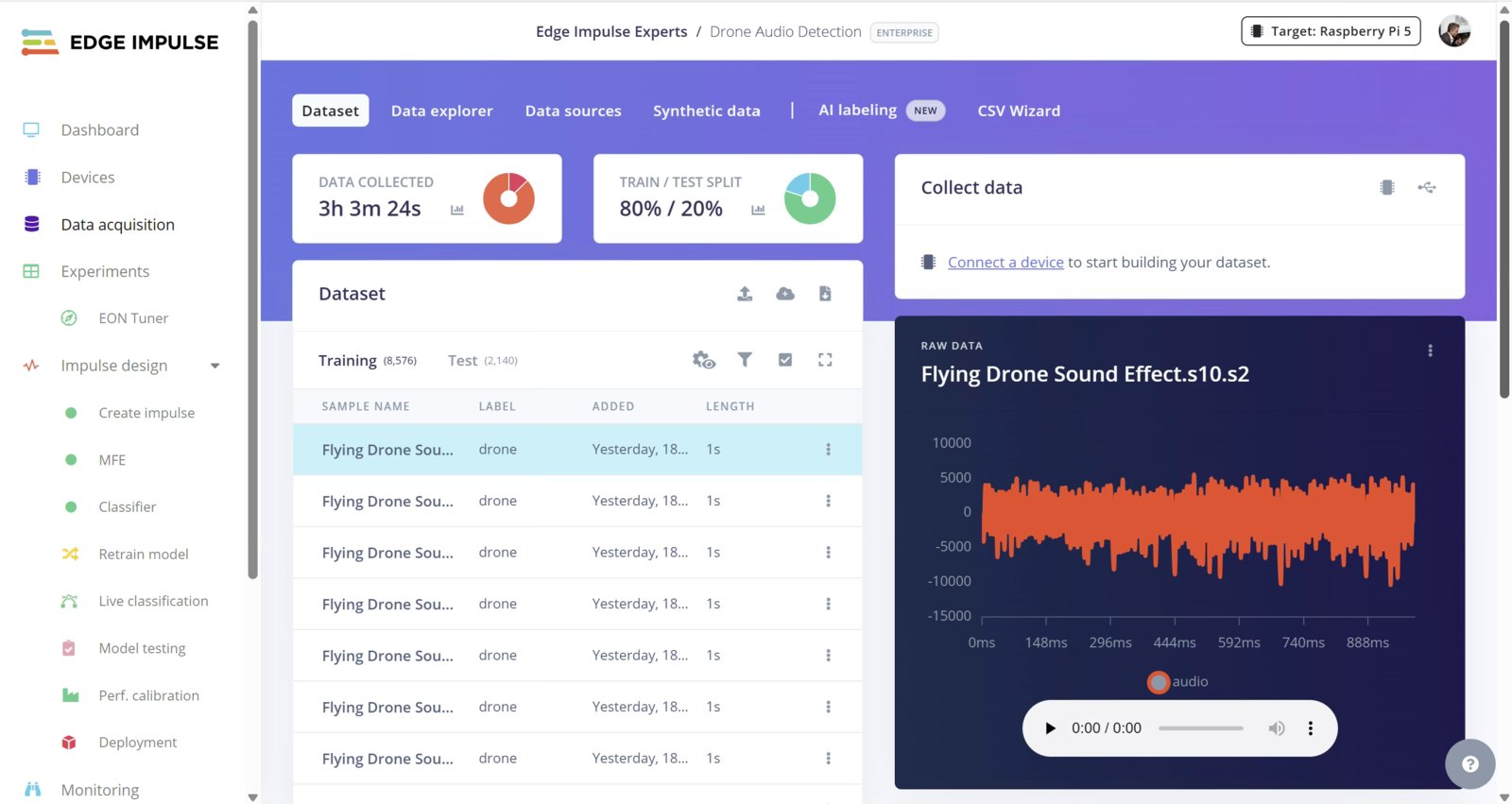Open menu for highlighted first sample row
Image resolution: width=1512 pixels, height=804 pixels.
(828, 450)
